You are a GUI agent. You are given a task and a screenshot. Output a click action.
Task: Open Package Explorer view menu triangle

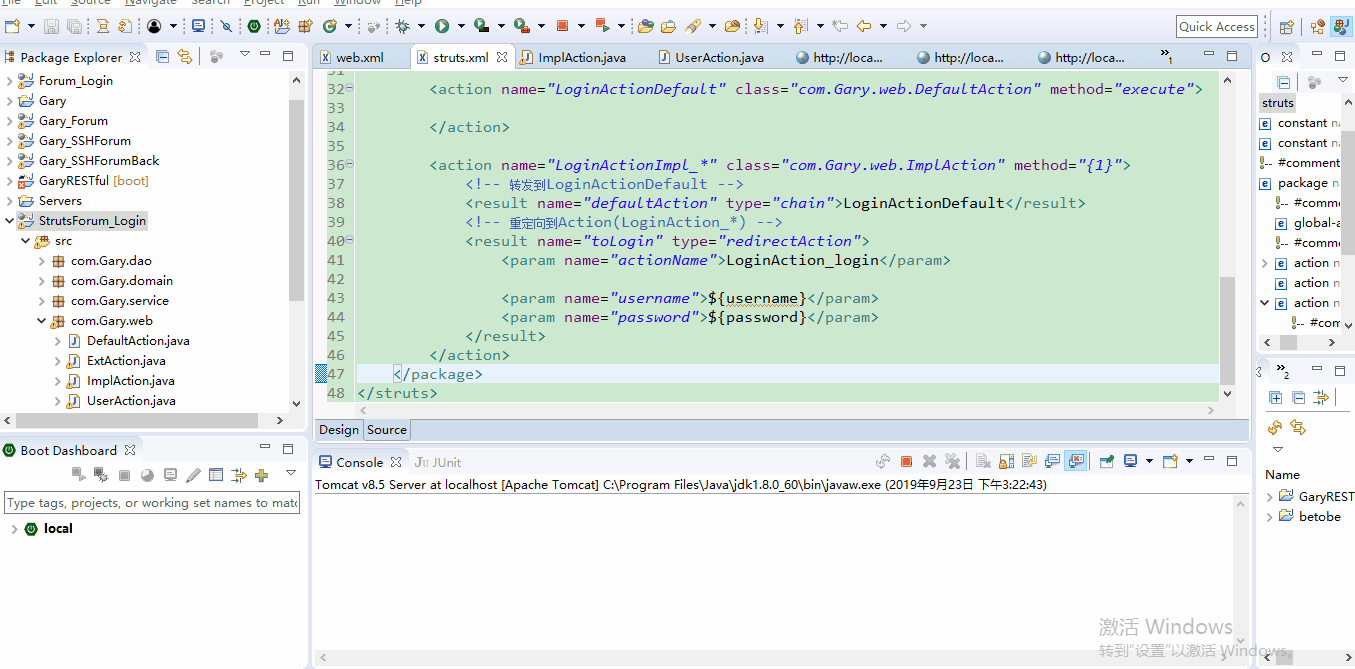(245, 56)
